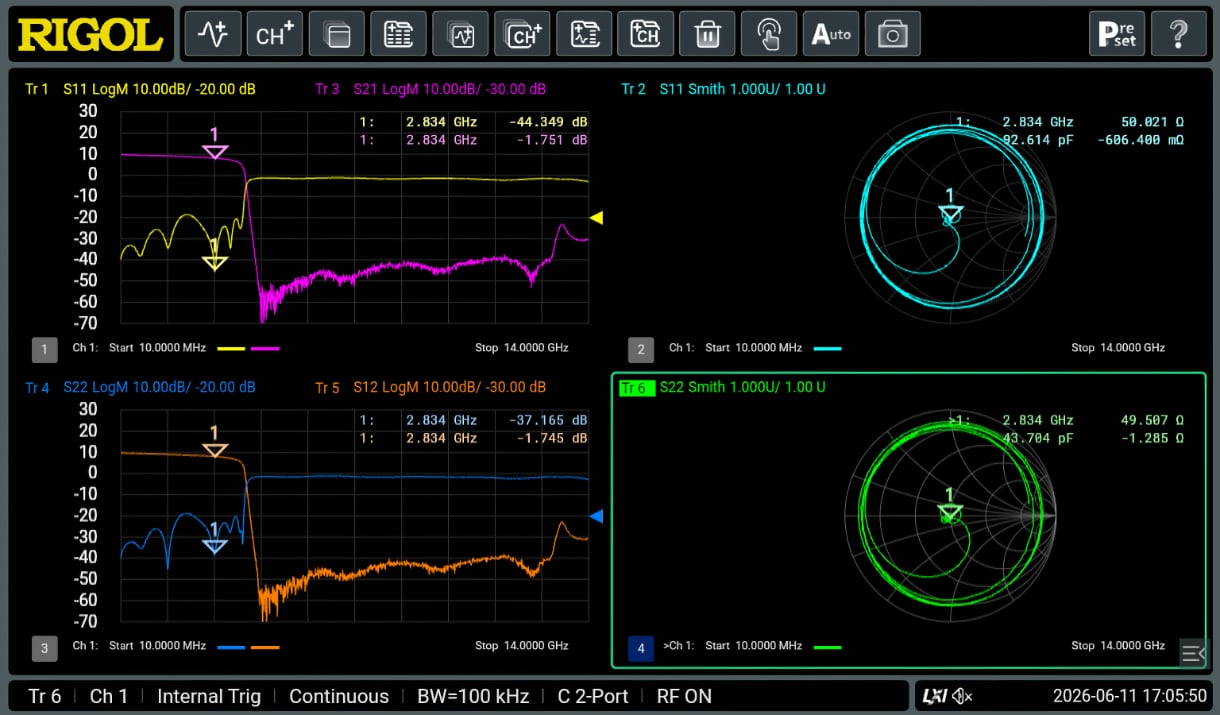Click the Auto scale icon
Image resolution: width=1220 pixels, height=715 pixels.
tap(832, 34)
